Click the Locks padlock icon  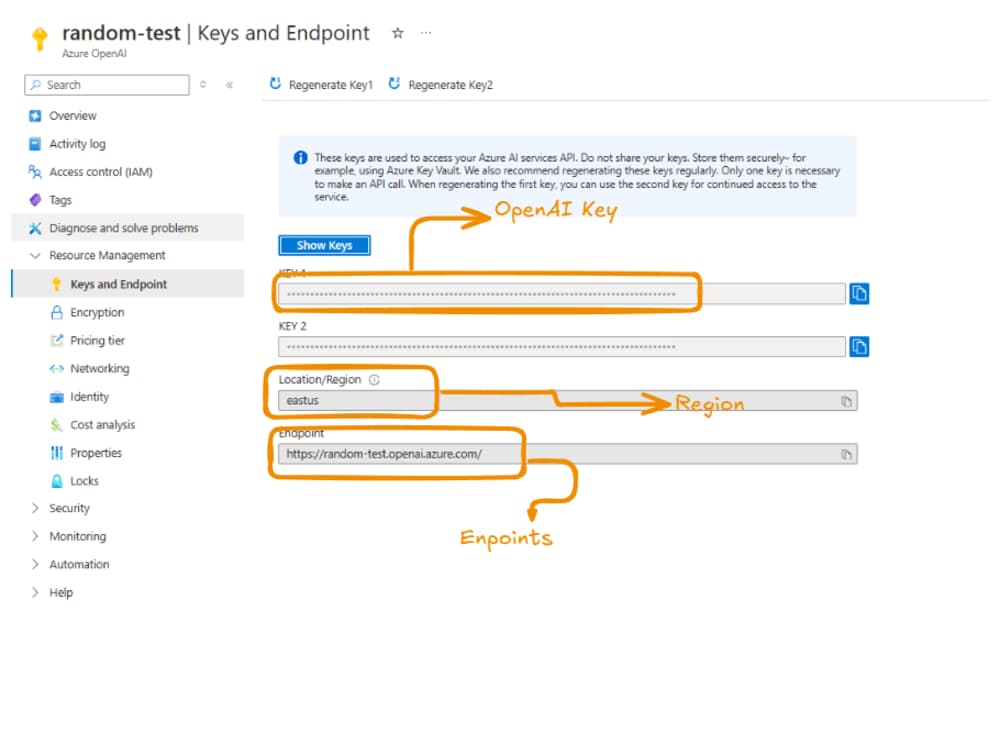pos(57,480)
